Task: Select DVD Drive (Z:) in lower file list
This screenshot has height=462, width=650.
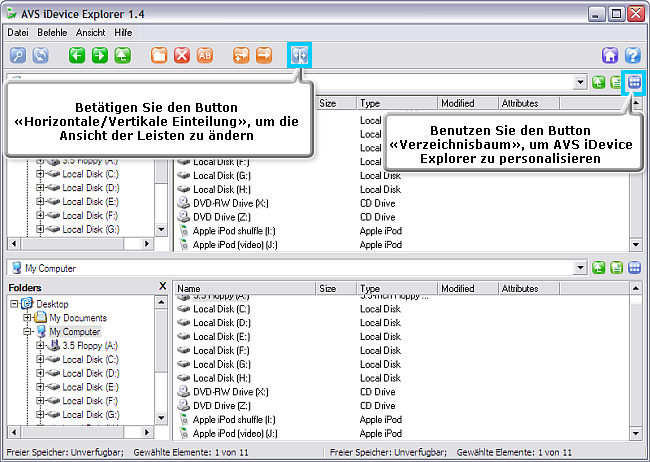Action: pos(222,406)
